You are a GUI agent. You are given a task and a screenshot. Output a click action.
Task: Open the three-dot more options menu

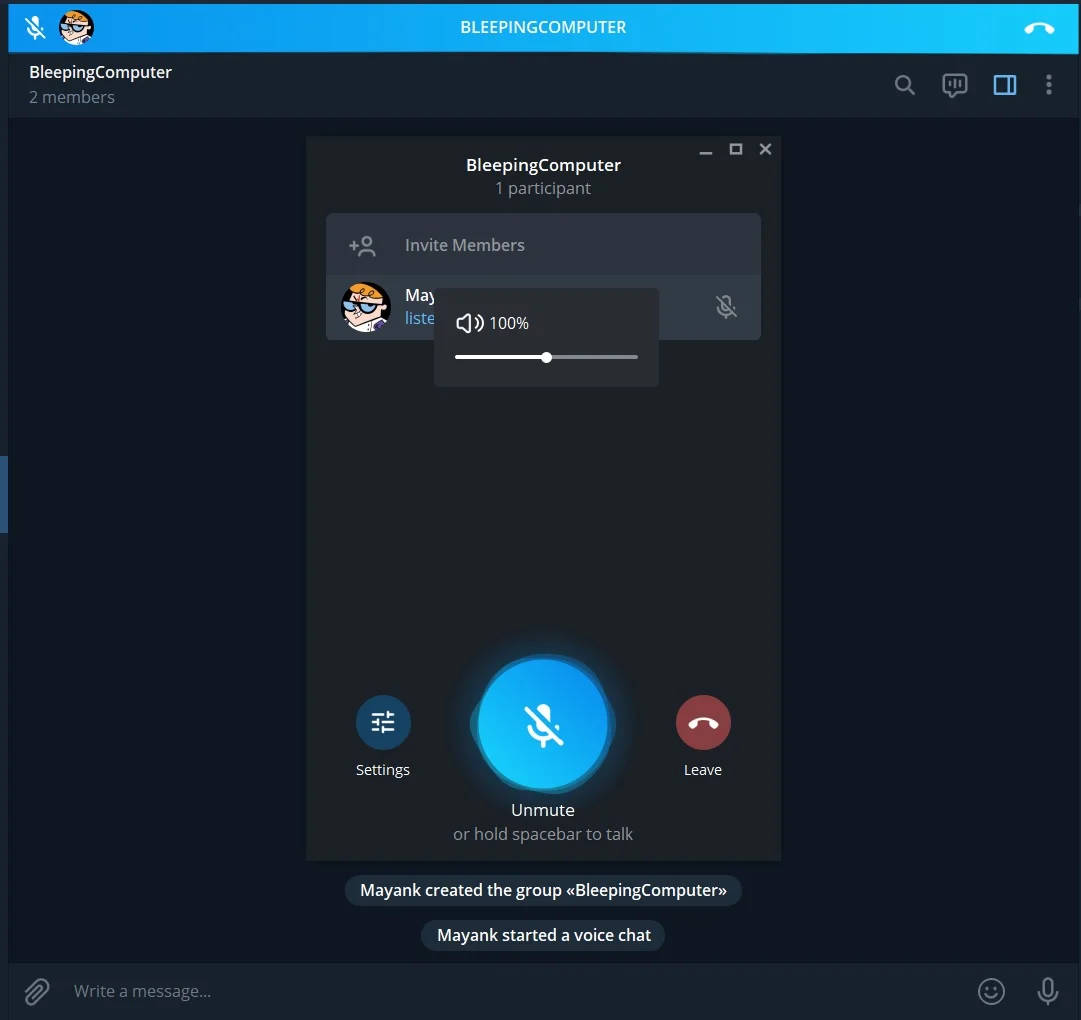1049,85
